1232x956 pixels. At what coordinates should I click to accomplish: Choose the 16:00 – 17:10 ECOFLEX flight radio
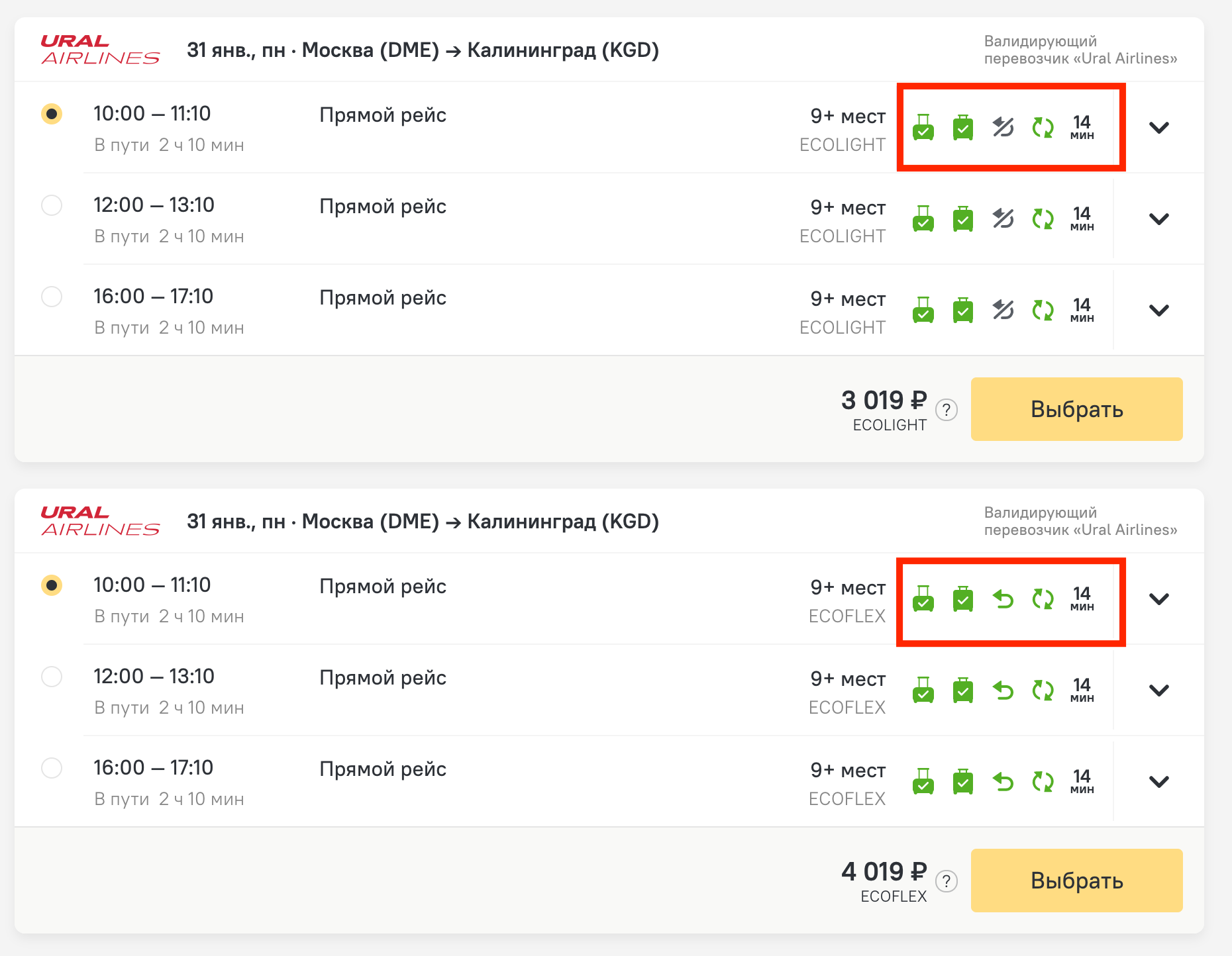click(x=52, y=768)
